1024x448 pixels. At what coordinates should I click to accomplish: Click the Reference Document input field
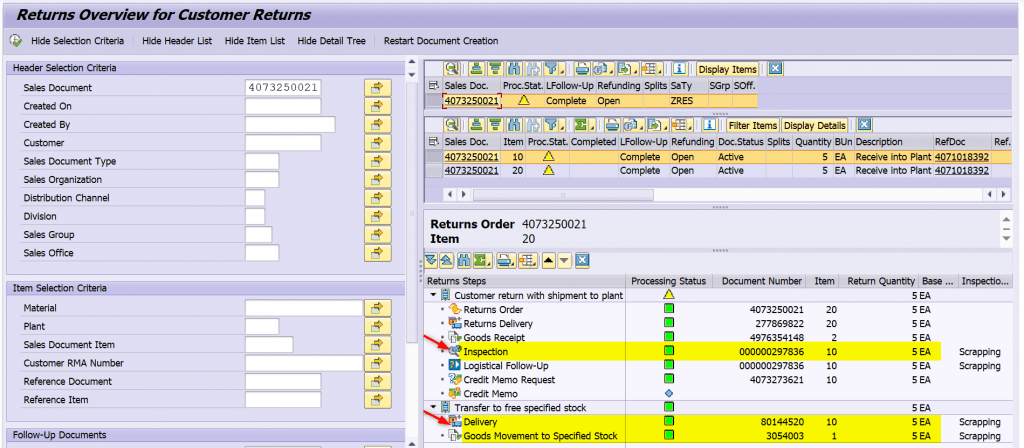pyautogui.click(x=283, y=381)
